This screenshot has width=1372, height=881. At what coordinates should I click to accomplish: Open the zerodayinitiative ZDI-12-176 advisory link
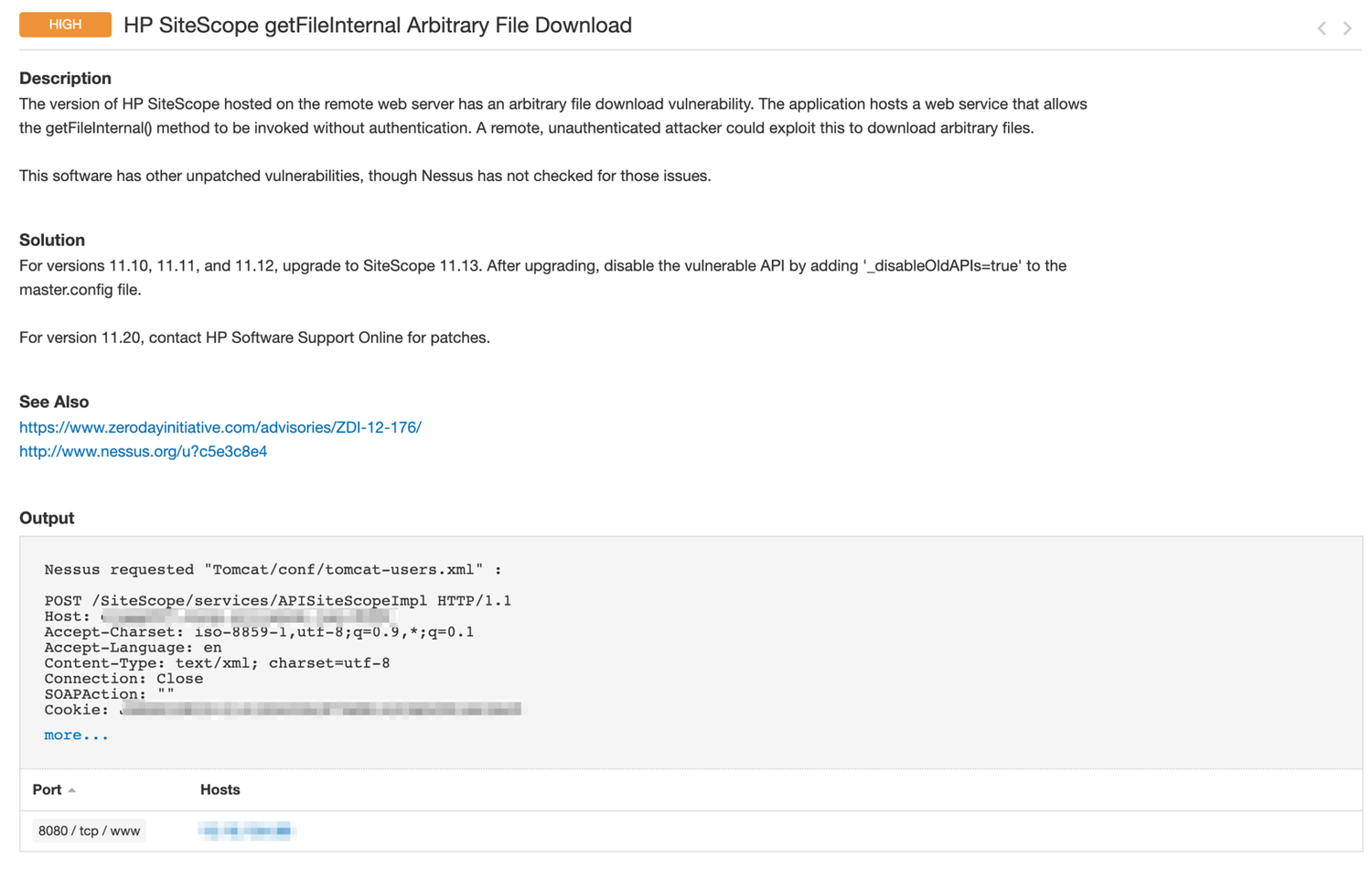tap(220, 427)
